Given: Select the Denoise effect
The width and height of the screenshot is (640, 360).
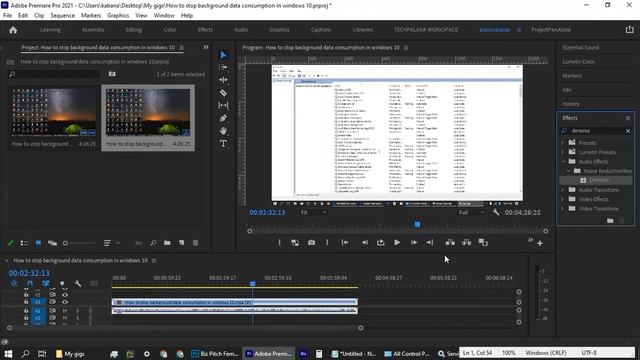Looking at the screenshot, I should tap(598, 180).
